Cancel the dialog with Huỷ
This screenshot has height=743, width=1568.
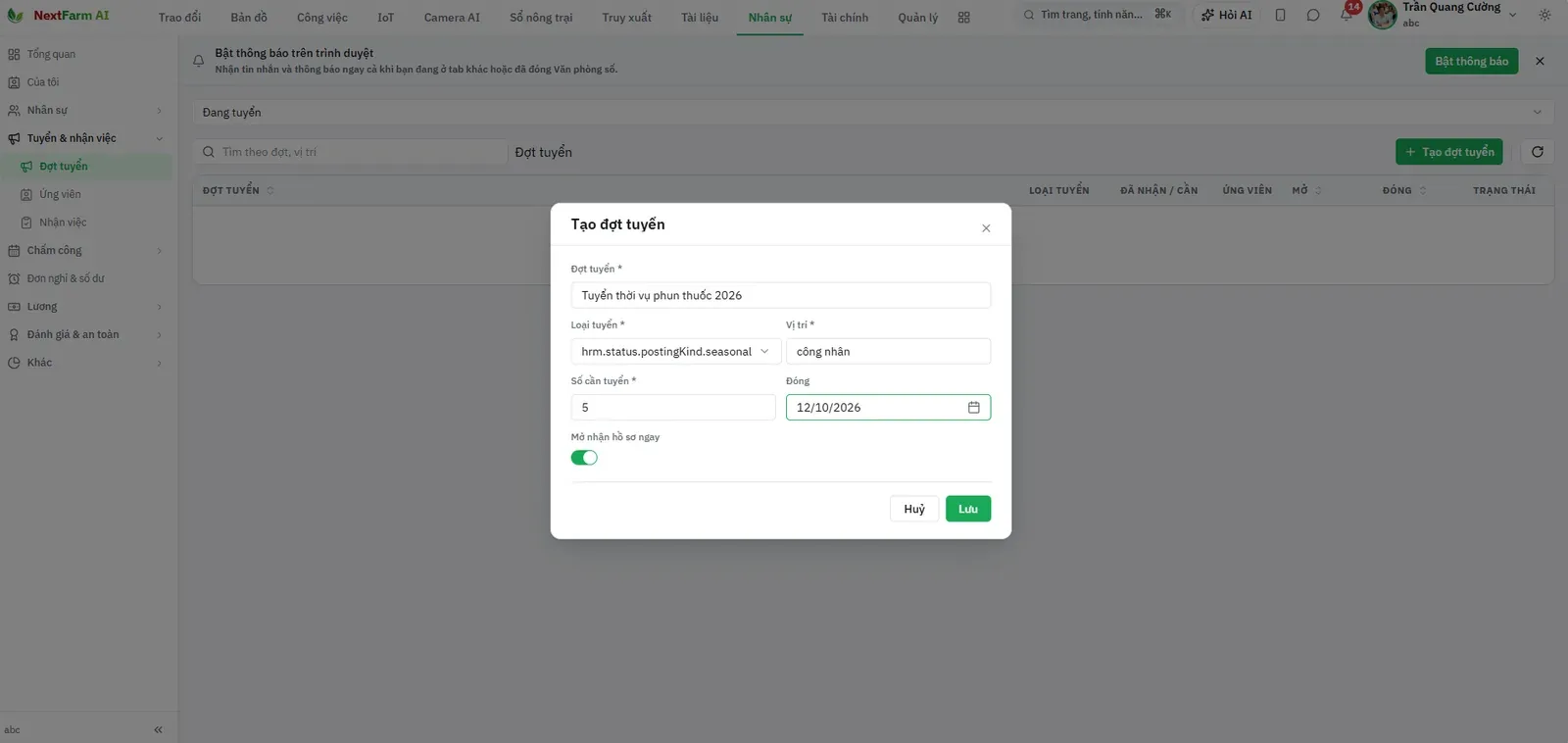914,510
